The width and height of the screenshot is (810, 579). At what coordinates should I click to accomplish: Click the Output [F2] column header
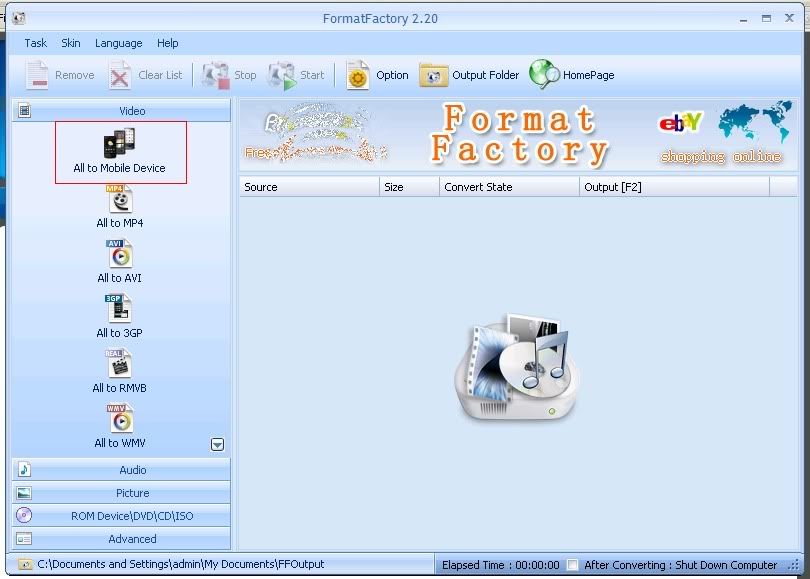[x=674, y=187]
